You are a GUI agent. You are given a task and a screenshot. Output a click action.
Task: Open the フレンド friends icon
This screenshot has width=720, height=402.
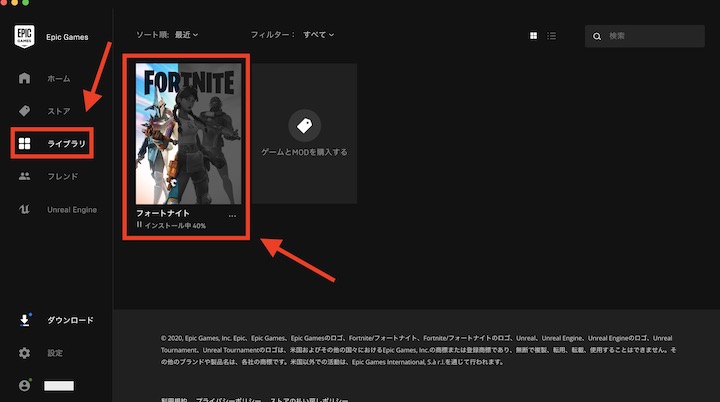pos(24,176)
